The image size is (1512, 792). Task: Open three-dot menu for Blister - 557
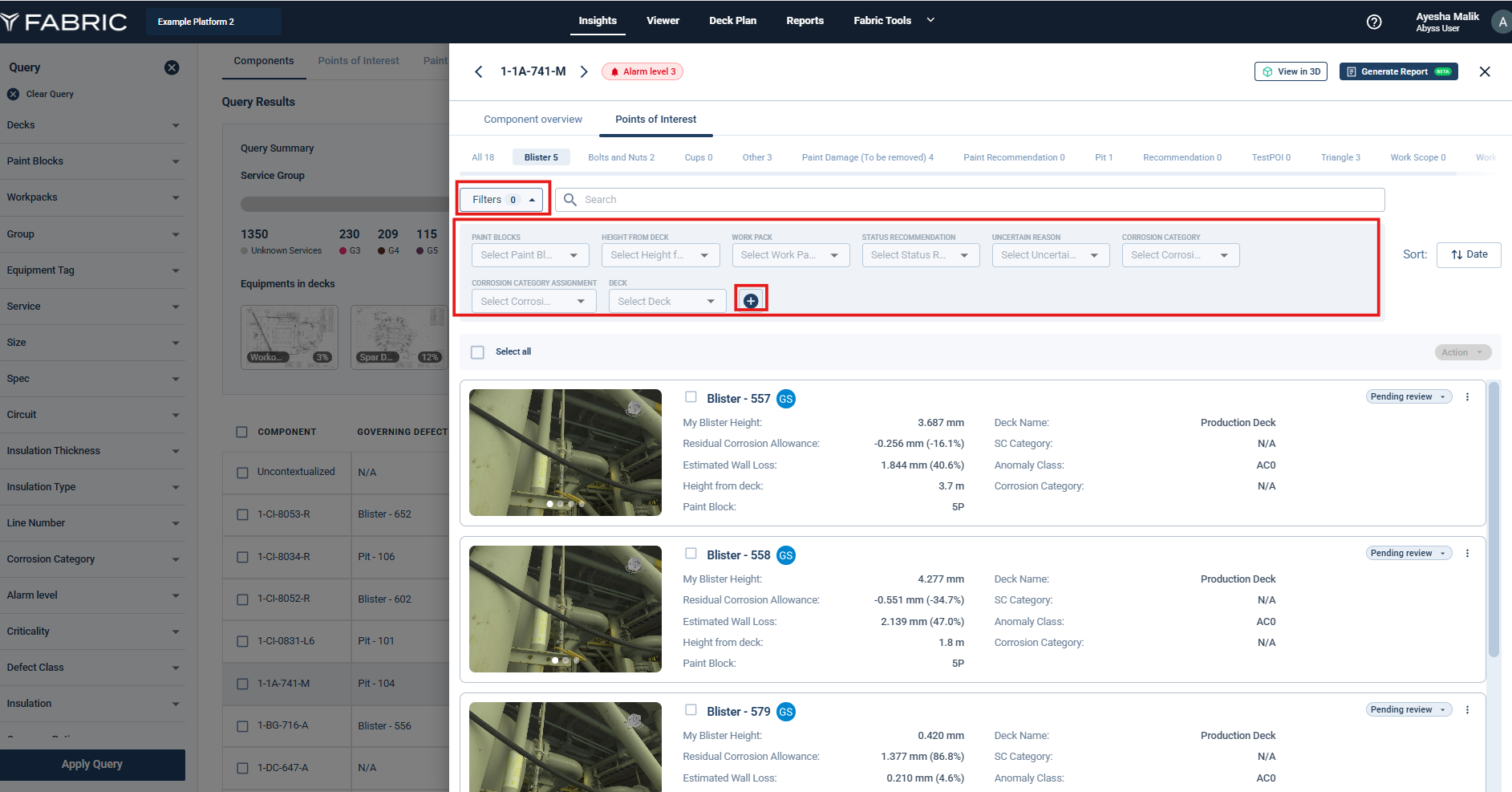pos(1467,397)
